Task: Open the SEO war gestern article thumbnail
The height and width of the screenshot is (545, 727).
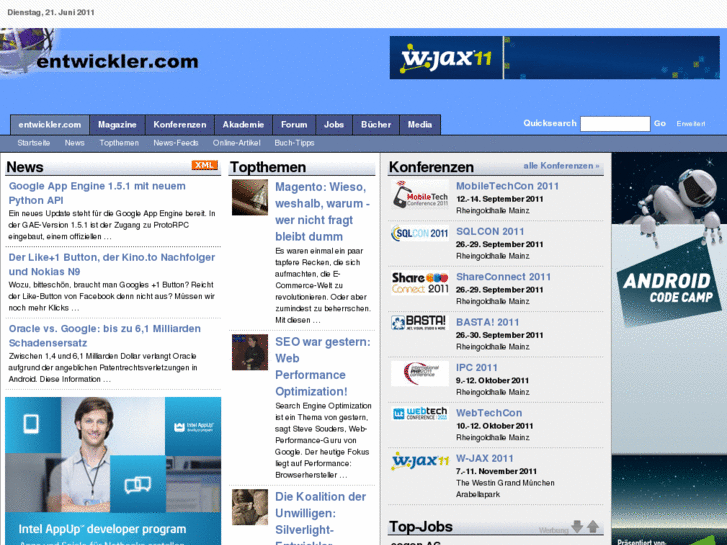Action: 250,352
